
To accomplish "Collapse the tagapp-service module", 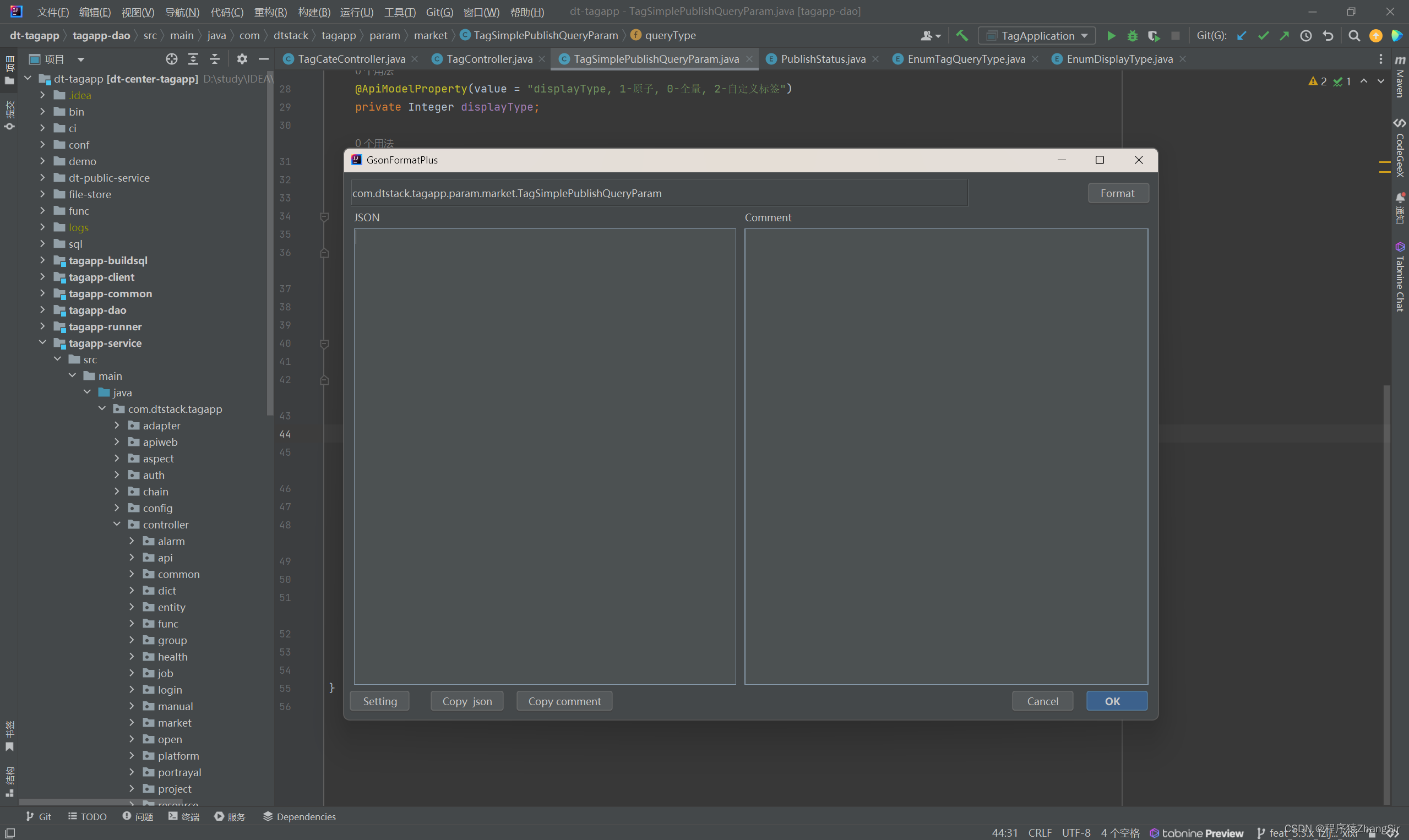I will (42, 343).
